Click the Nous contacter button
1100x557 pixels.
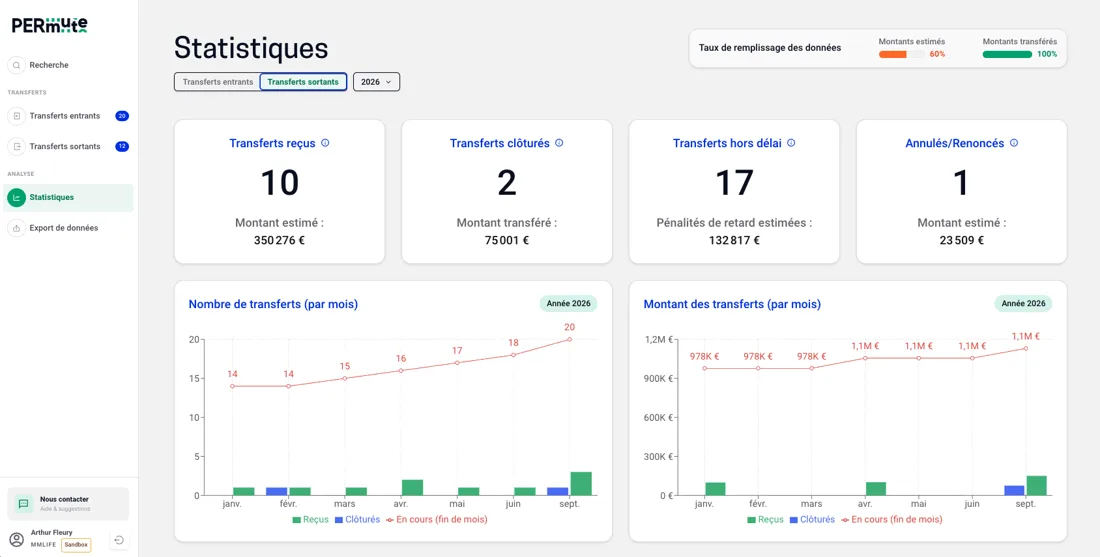(x=68, y=504)
